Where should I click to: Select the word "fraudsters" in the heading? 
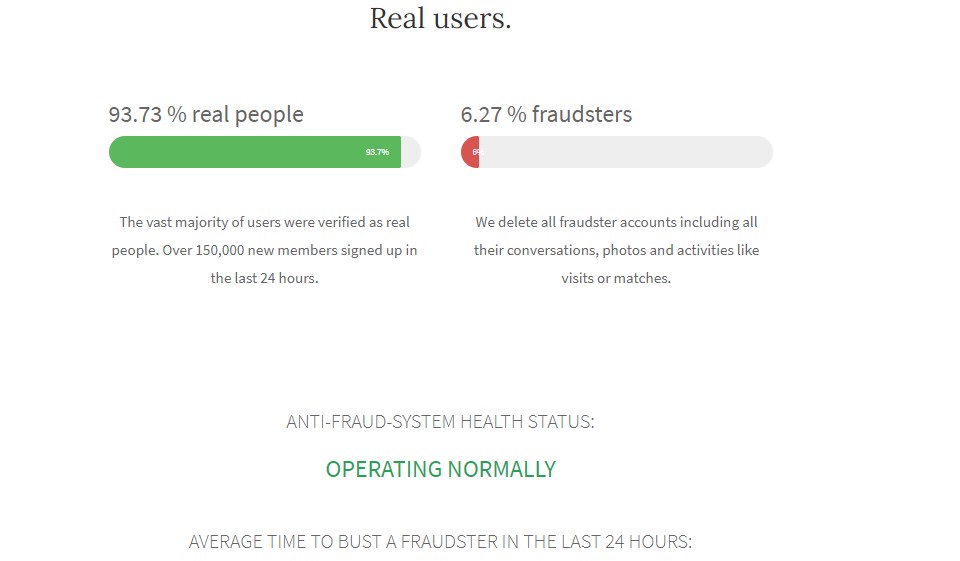point(582,115)
